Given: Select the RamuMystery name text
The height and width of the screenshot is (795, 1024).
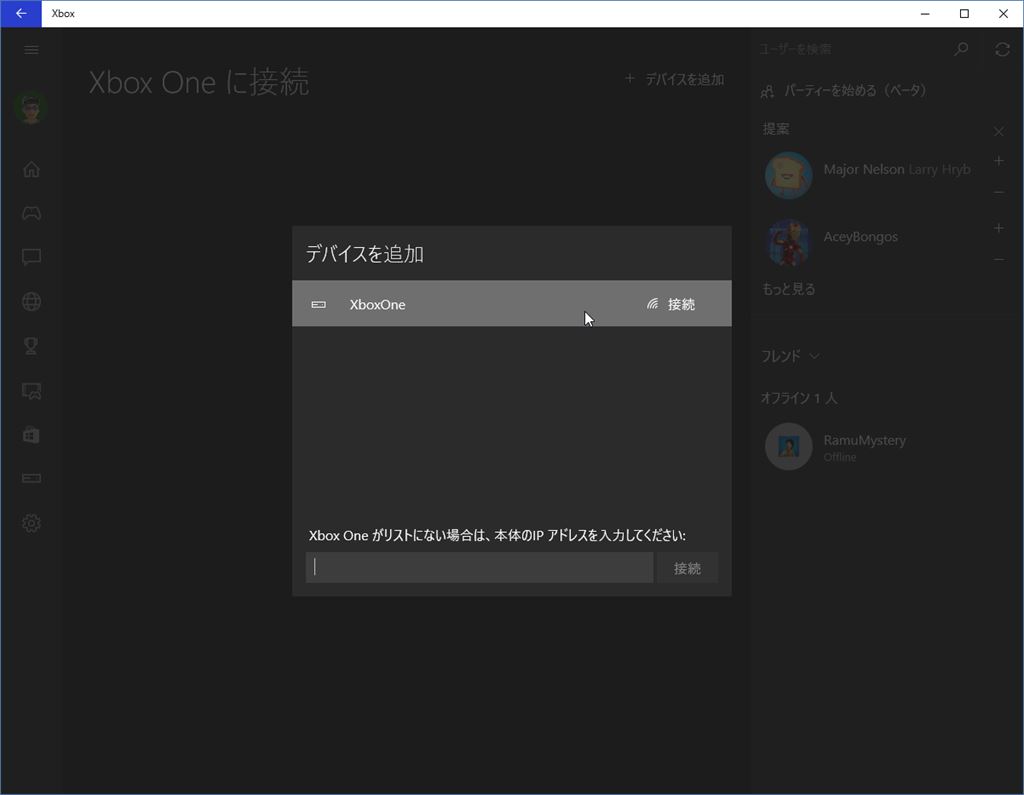Looking at the screenshot, I should pos(865,440).
